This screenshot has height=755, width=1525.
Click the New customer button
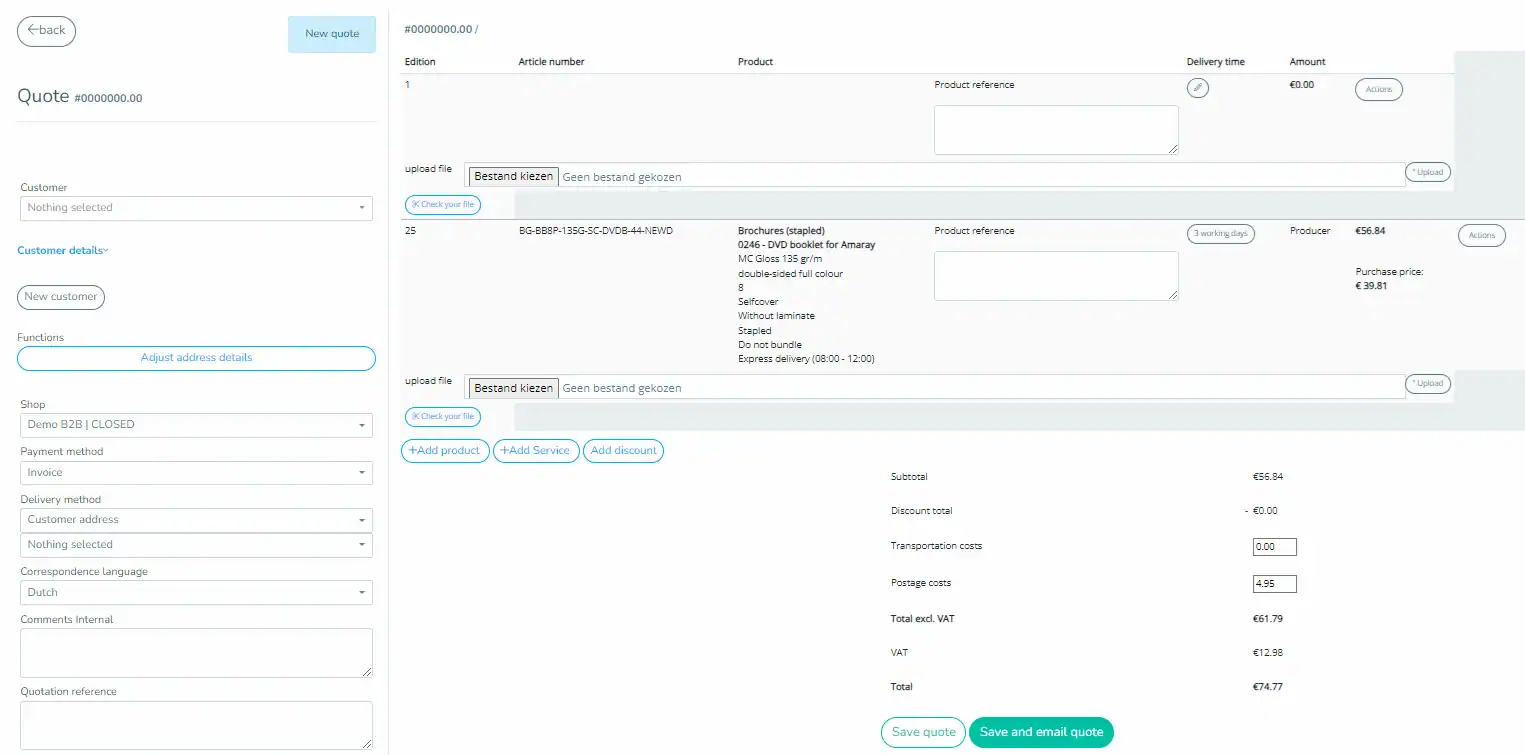[x=61, y=297]
